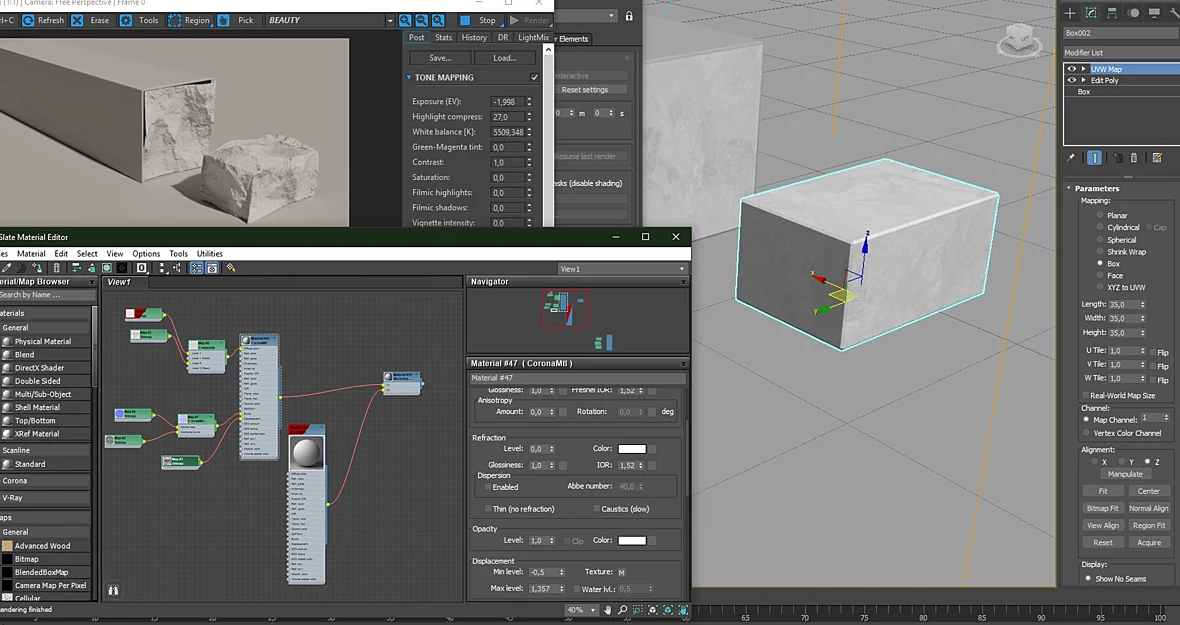This screenshot has height=625, width=1180.
Task: Enable the Caustics (slow) checkbox
Action: pyautogui.click(x=596, y=509)
